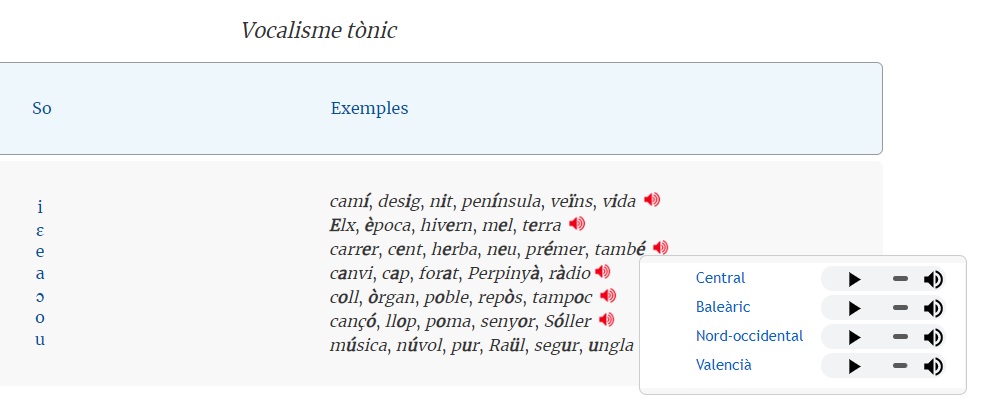The height and width of the screenshot is (412, 993).
Task: Select the Central dialect label
Action: (720, 278)
